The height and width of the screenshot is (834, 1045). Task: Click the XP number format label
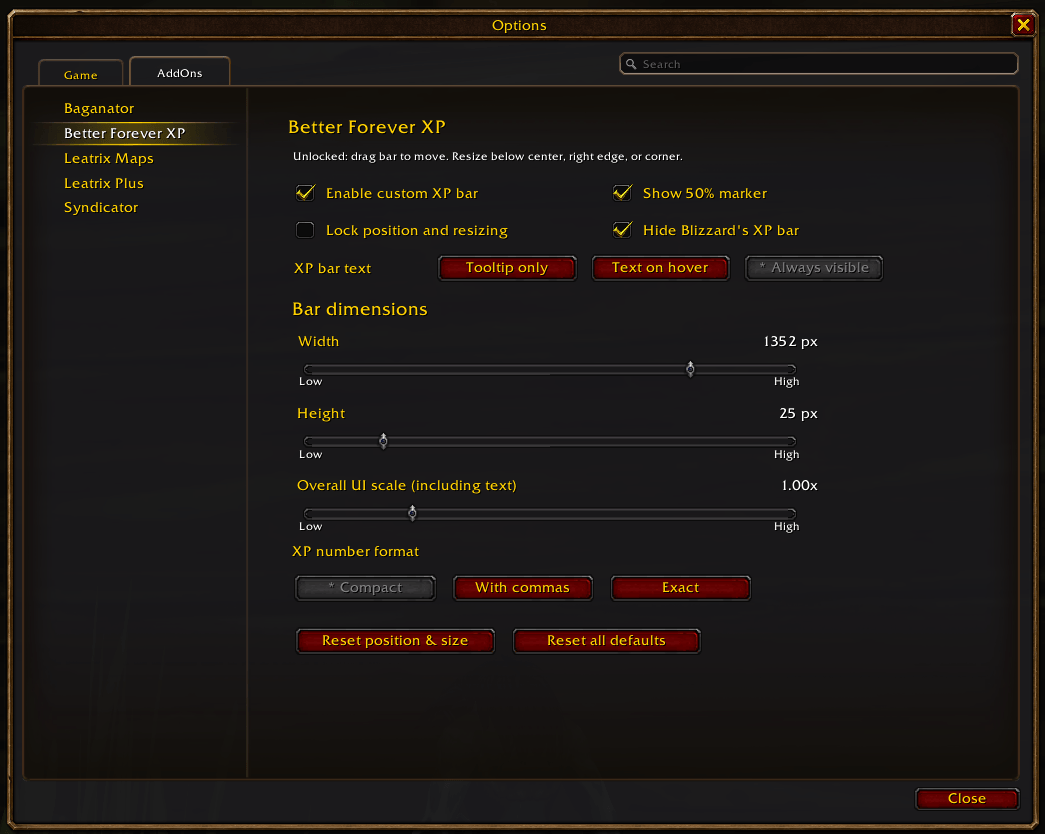click(355, 551)
